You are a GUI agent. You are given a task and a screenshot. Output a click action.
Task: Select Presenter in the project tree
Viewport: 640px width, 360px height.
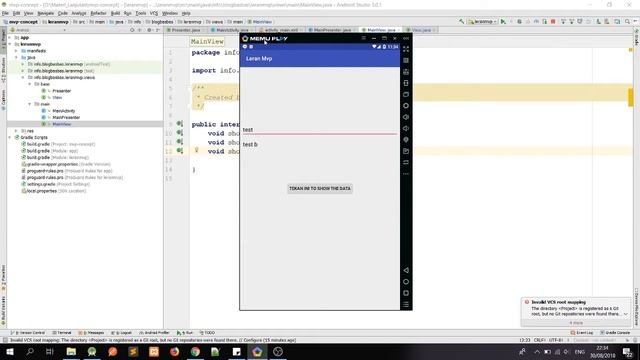click(x=61, y=91)
